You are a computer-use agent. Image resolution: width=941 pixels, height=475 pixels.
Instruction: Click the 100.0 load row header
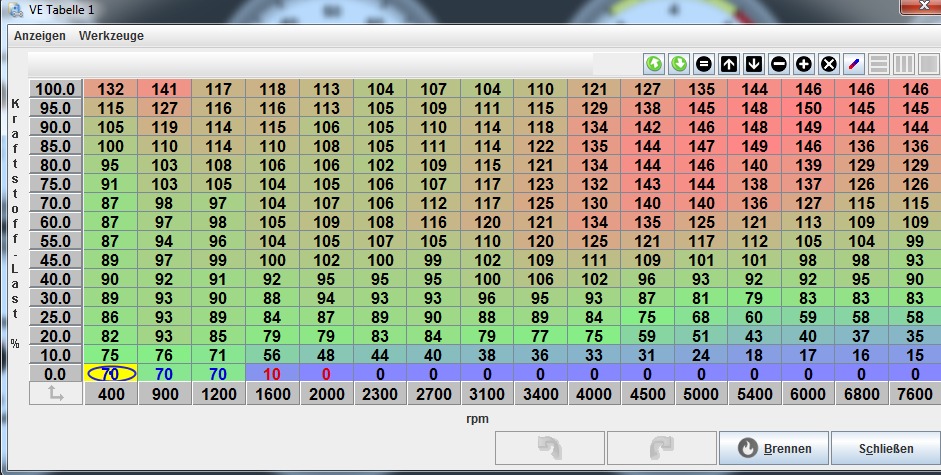56,89
